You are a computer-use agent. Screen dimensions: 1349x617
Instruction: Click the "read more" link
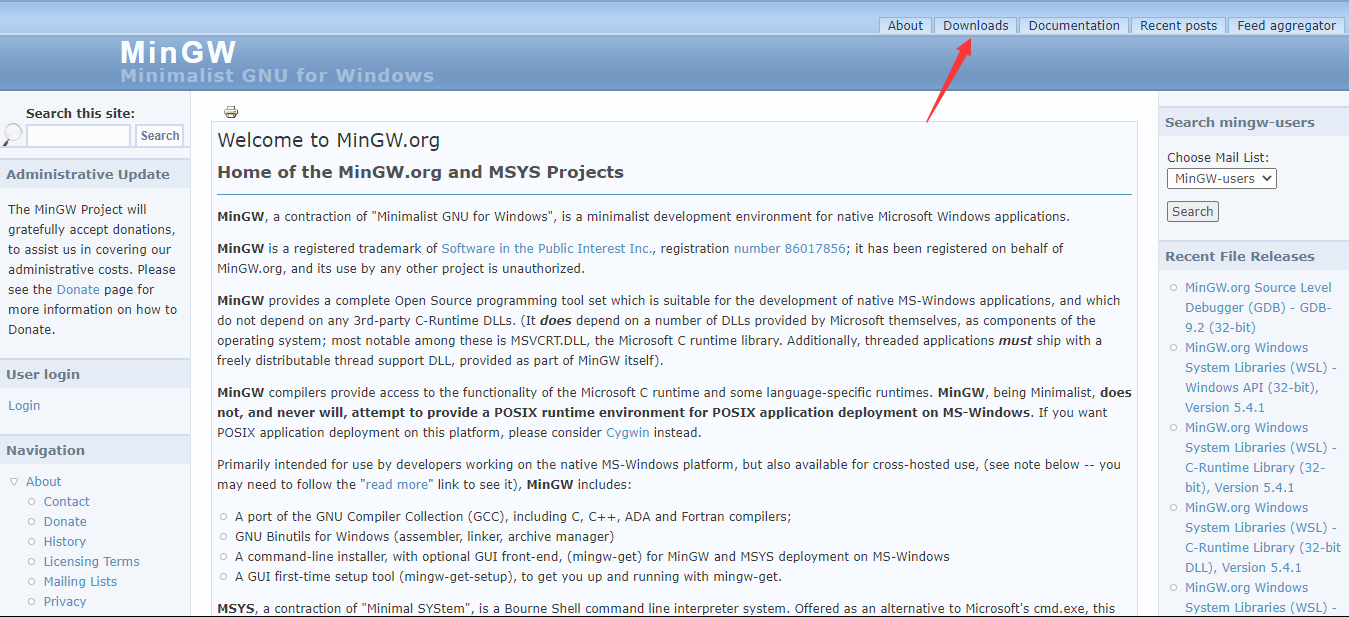397,484
